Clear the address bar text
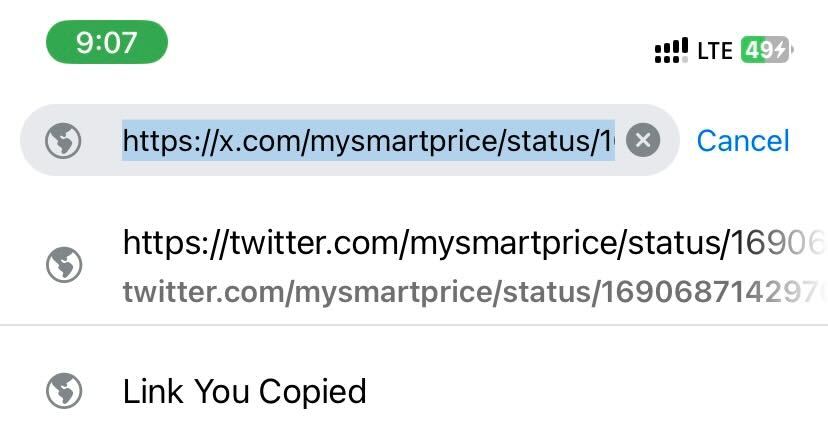The image size is (828, 446). (643, 140)
